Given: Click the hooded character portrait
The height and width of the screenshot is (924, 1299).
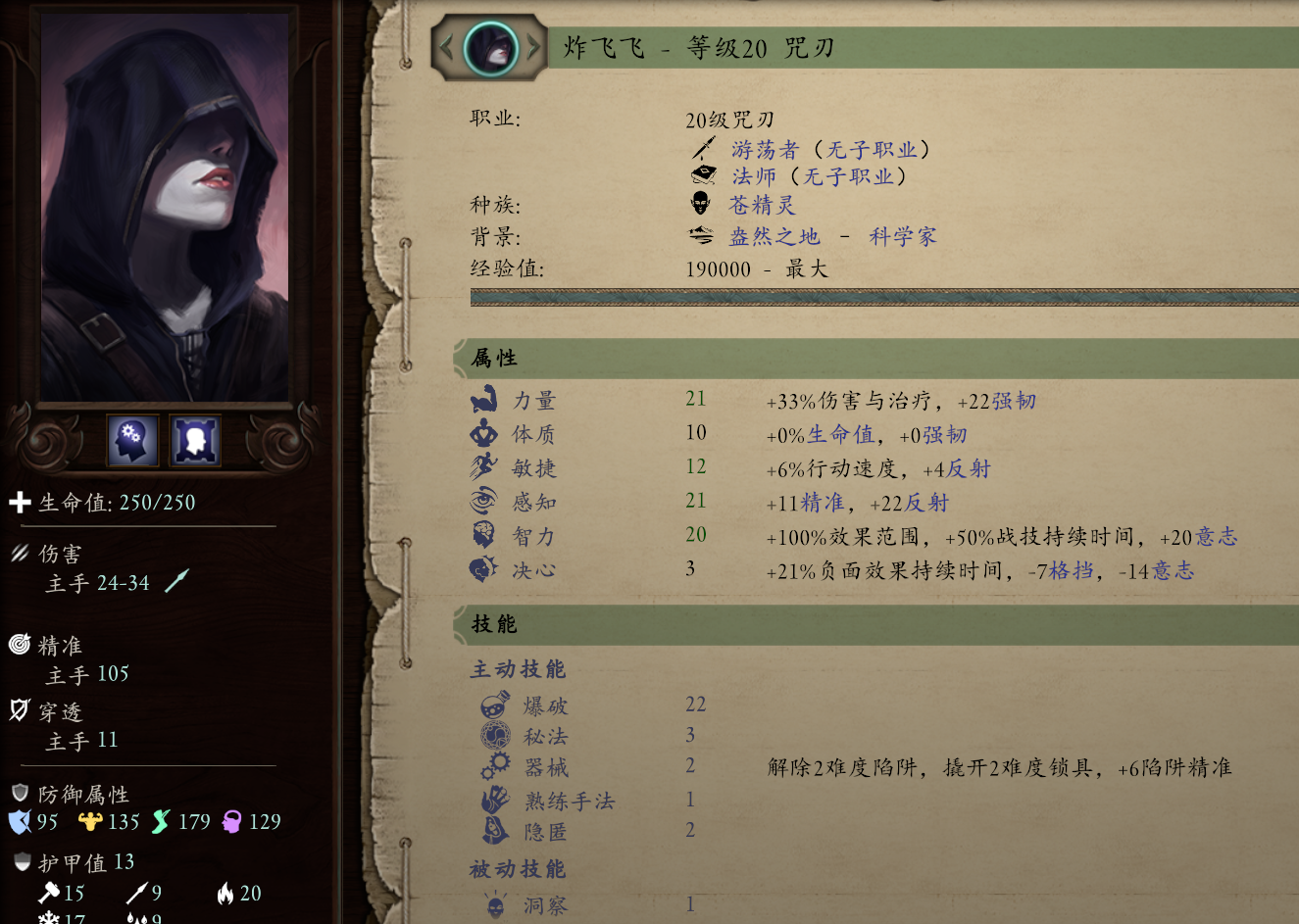Looking at the screenshot, I should click(165, 207).
